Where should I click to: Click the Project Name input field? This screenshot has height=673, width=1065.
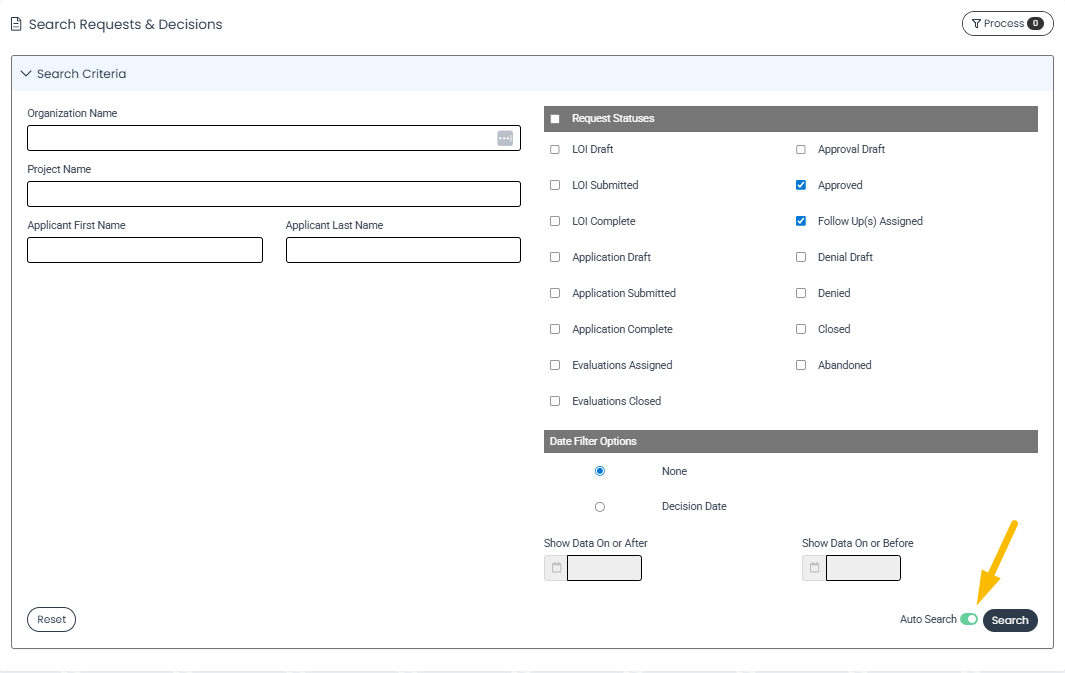(274, 194)
